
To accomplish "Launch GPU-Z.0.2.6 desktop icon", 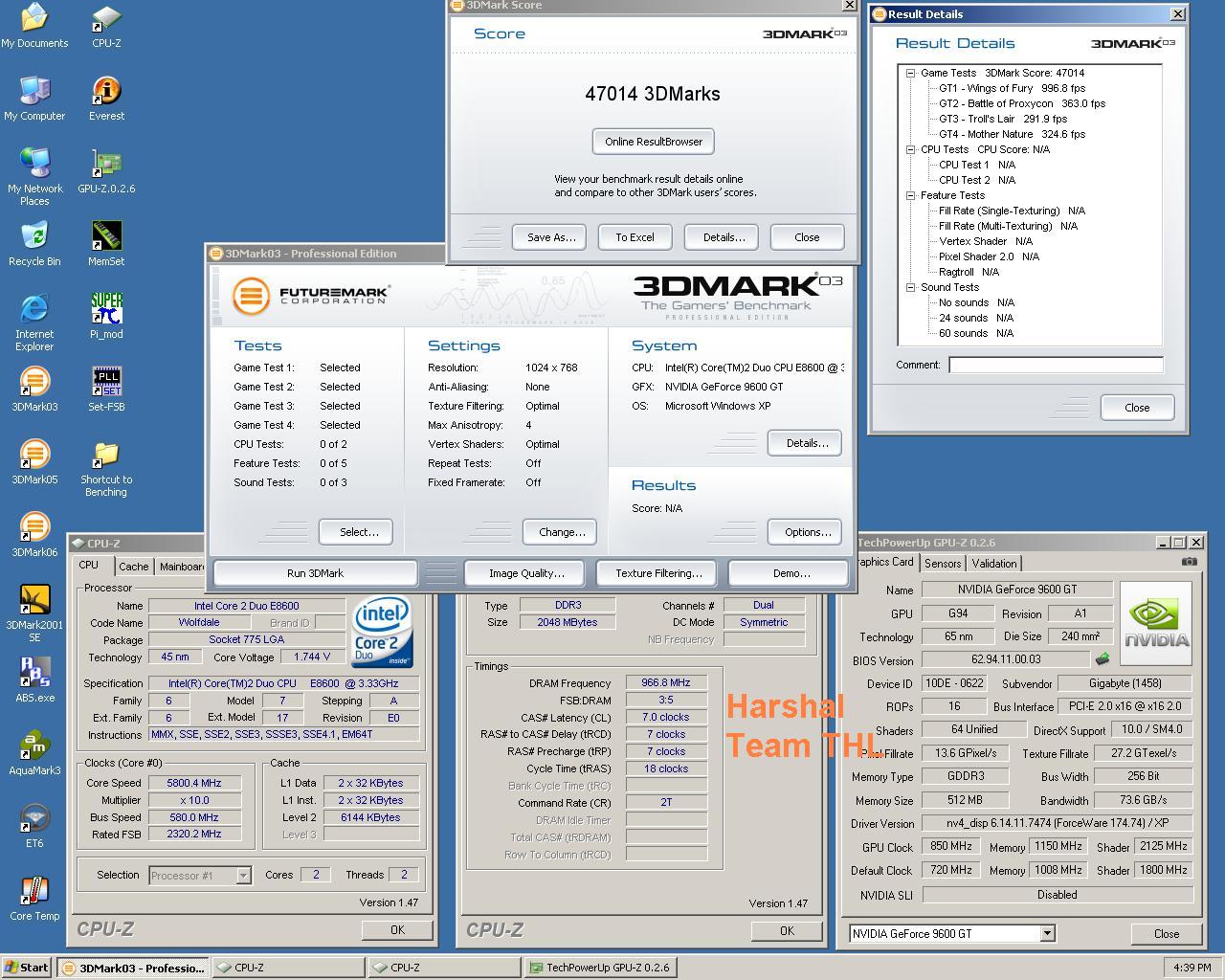I will tap(106, 171).
